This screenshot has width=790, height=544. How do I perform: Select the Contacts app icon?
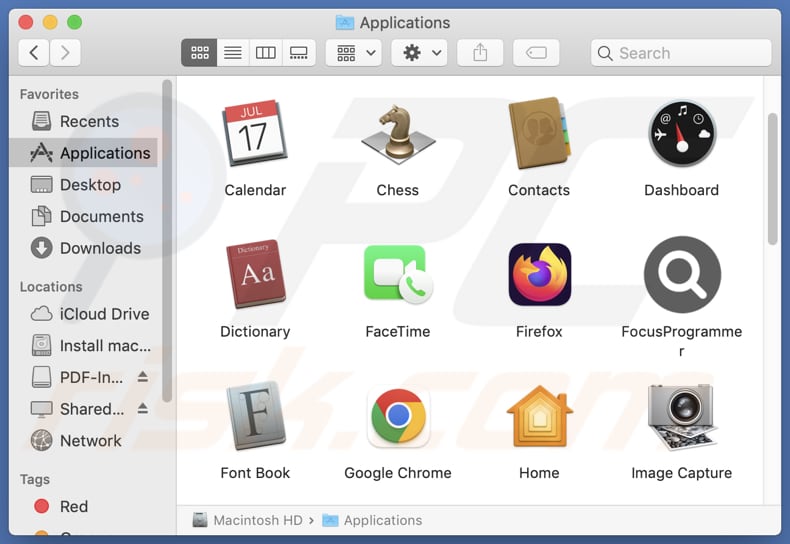pyautogui.click(x=539, y=133)
